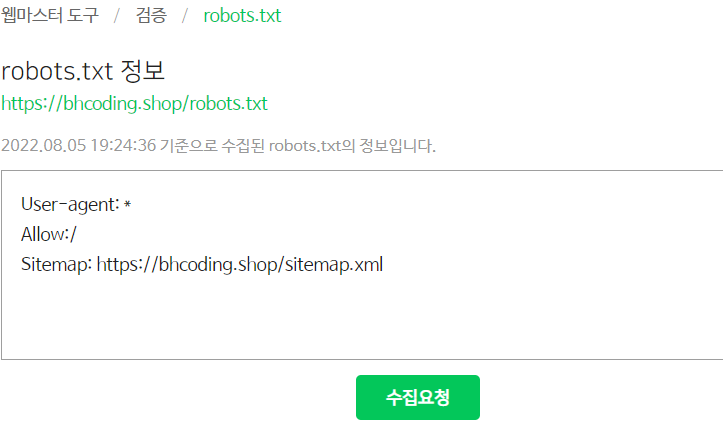The width and height of the screenshot is (723, 445).
Task: Click the word robots.txt in the page heading
Action: [x=57, y=71]
